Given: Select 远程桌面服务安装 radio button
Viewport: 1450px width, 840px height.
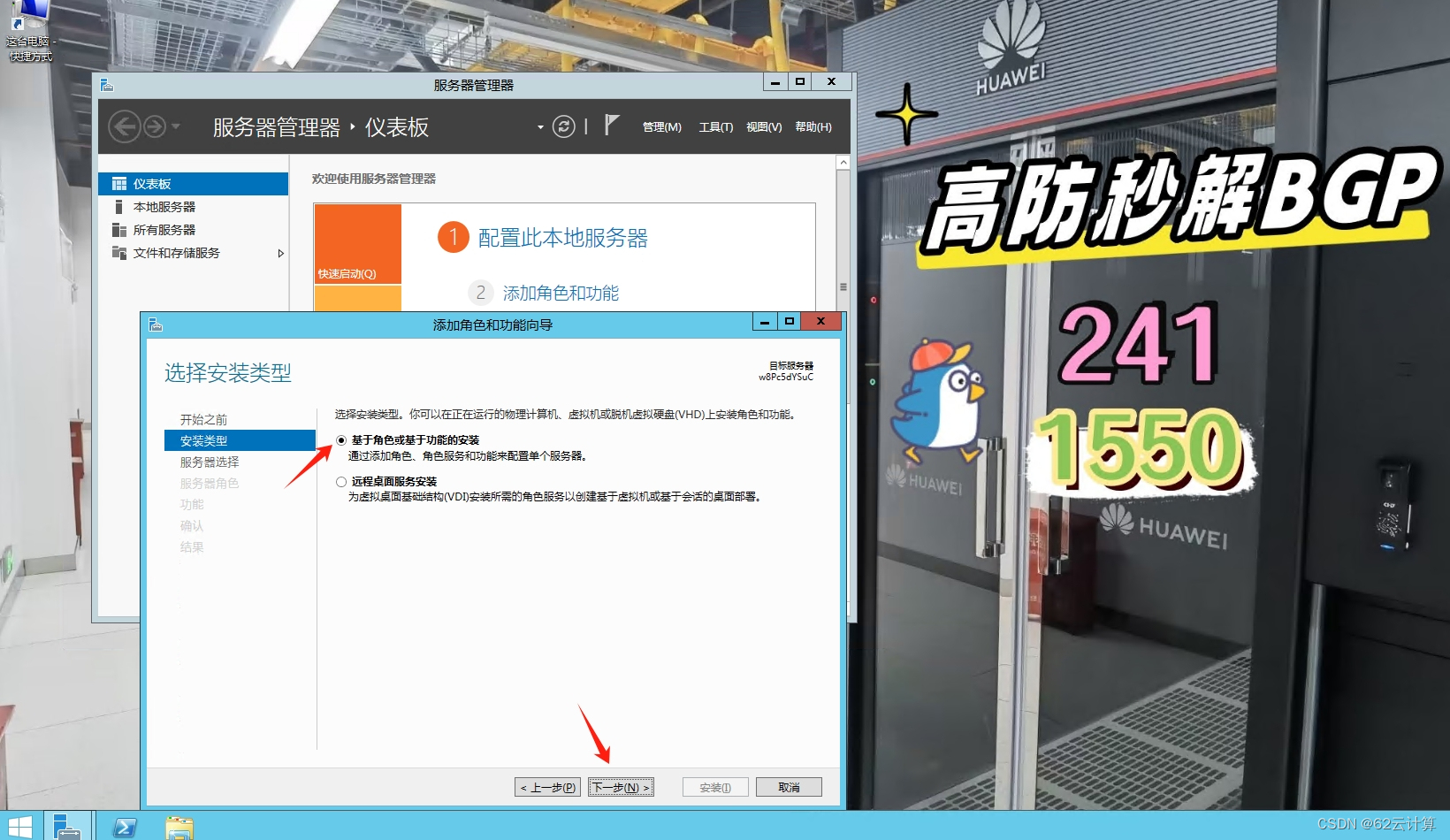Looking at the screenshot, I should pos(341,482).
